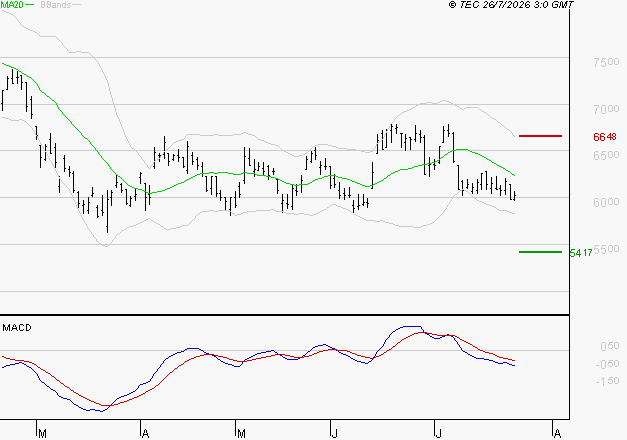Screen dimensions: 627x440
Task: Select the 6648 resistance price label
Action: (x=605, y=137)
